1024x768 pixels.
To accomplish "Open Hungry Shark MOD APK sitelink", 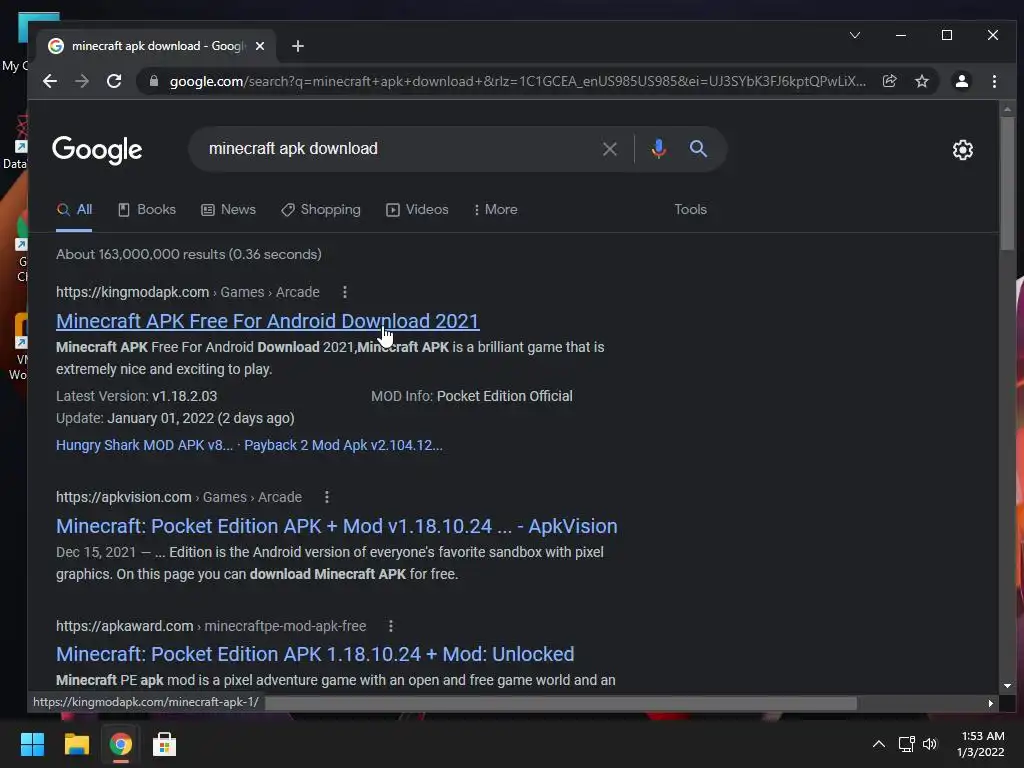I will point(144,445).
